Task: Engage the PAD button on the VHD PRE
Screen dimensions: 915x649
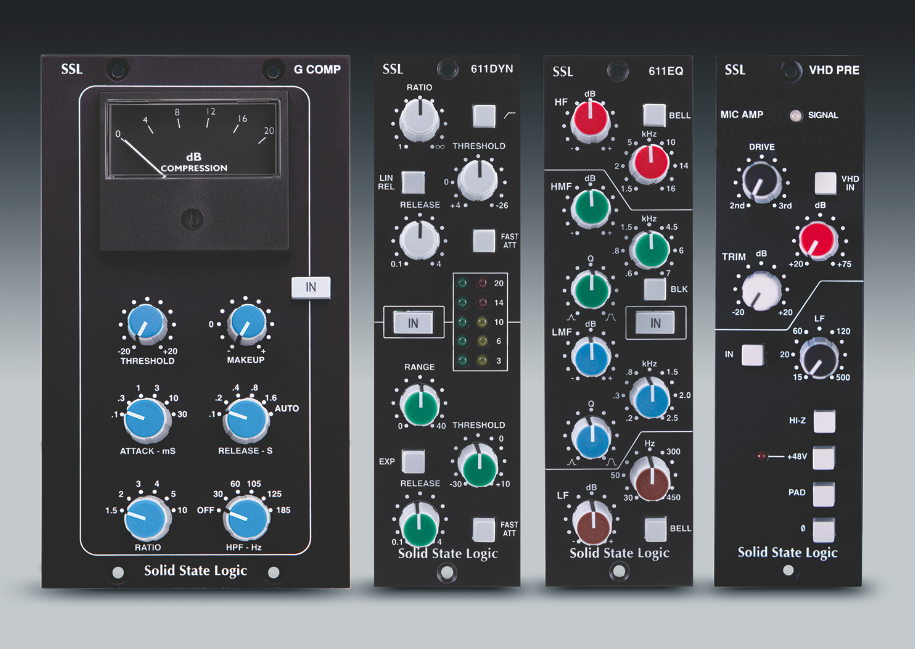Action: (x=823, y=495)
